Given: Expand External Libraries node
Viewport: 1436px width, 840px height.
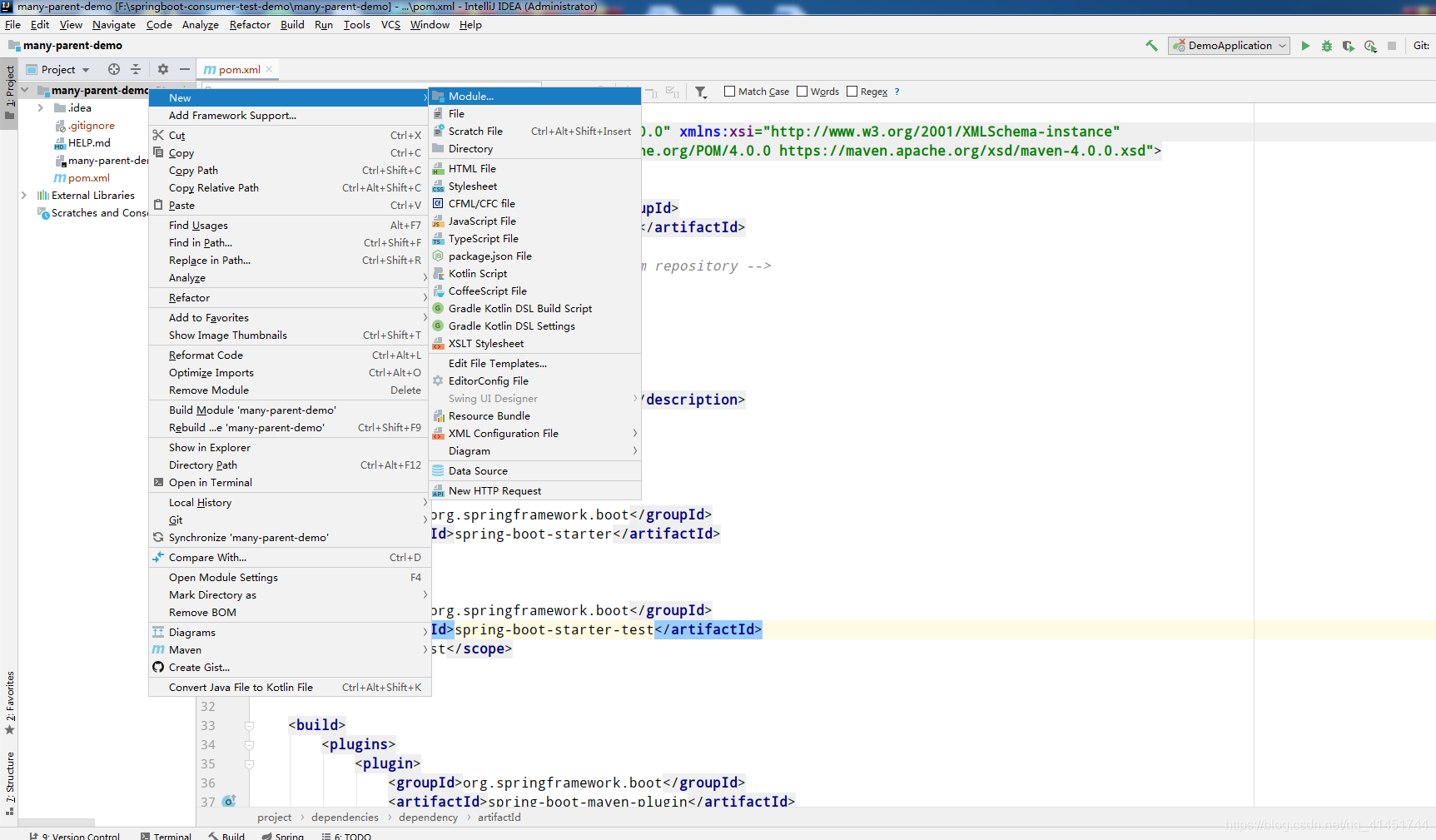Looking at the screenshot, I should (x=23, y=196).
